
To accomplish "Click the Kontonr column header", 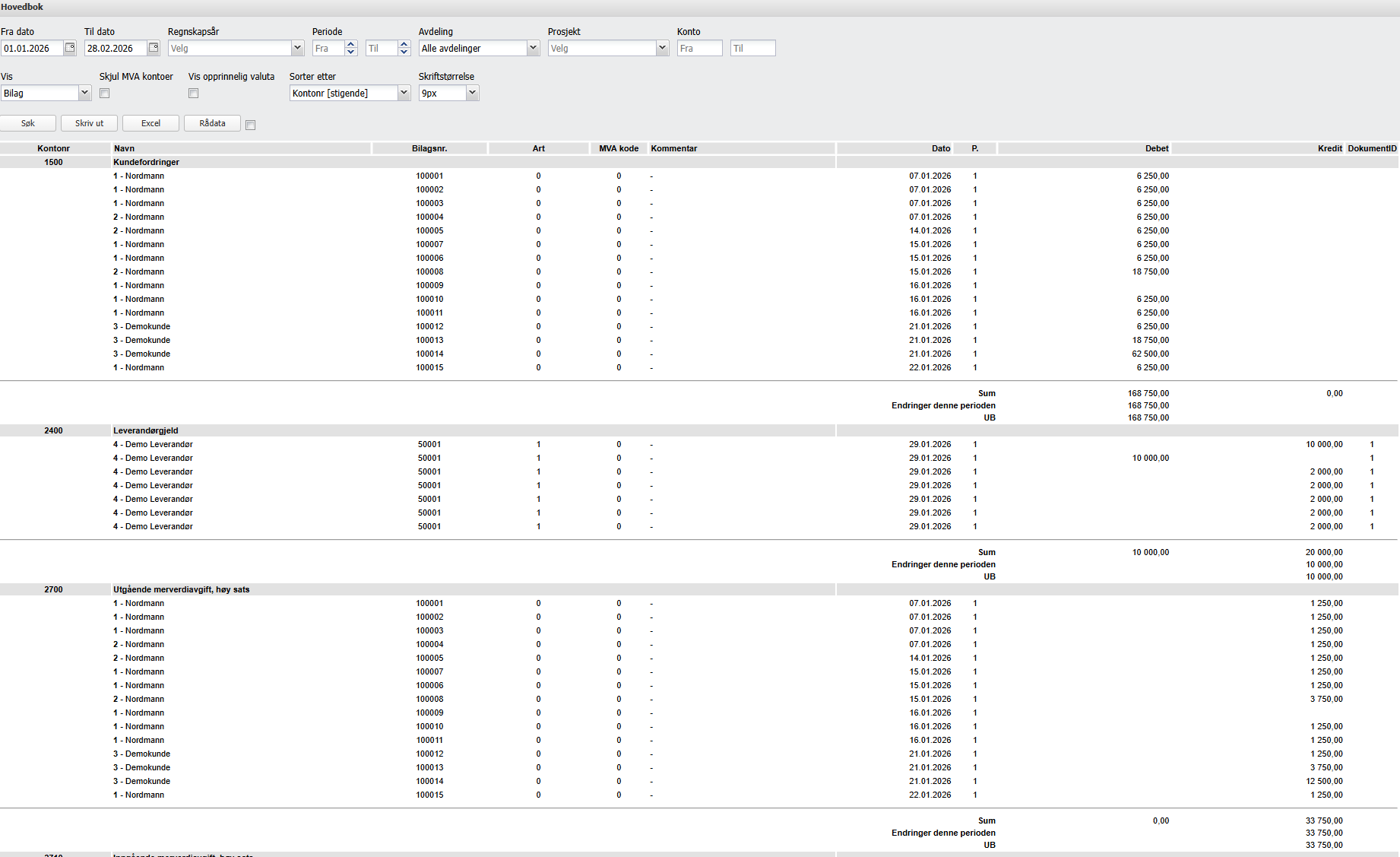I will click(x=53, y=148).
